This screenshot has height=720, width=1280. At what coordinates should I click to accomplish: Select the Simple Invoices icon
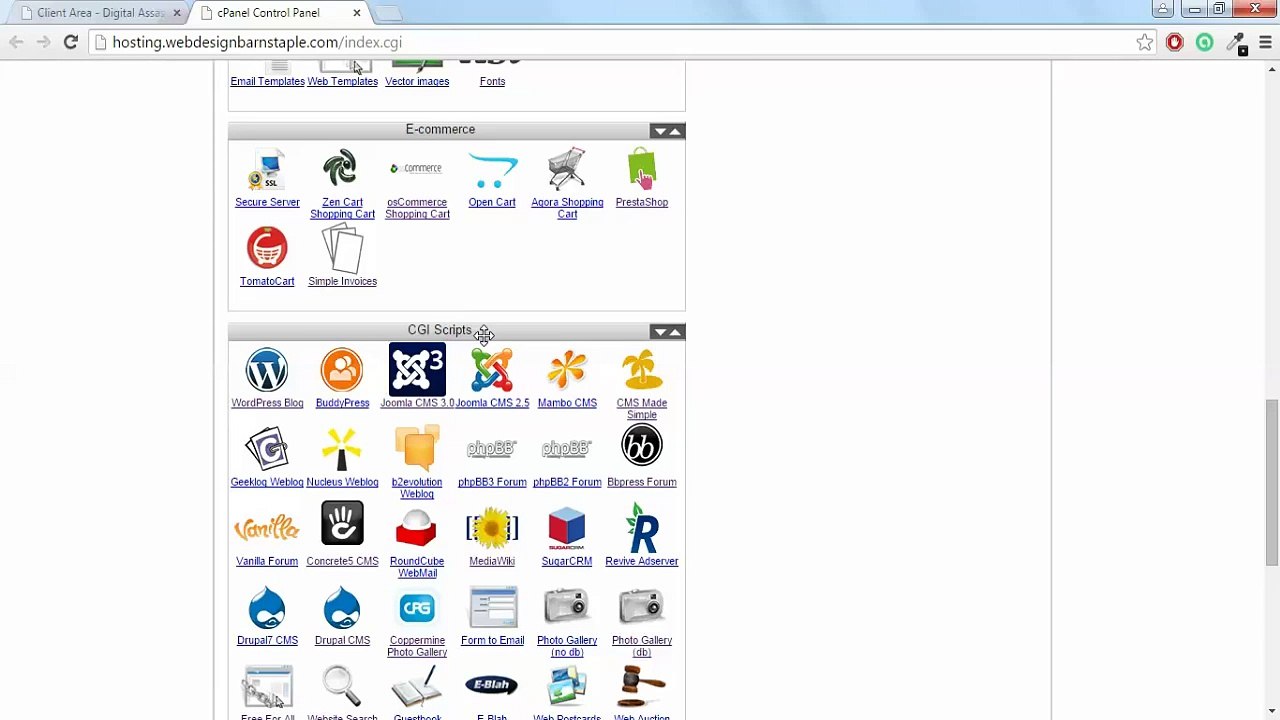(x=342, y=248)
